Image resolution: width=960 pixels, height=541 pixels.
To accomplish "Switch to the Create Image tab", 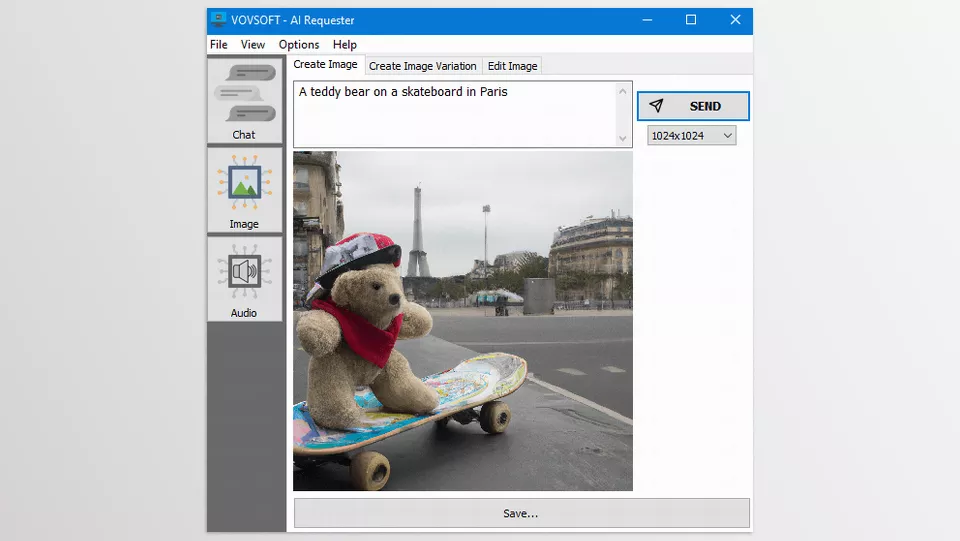I will click(x=325, y=64).
